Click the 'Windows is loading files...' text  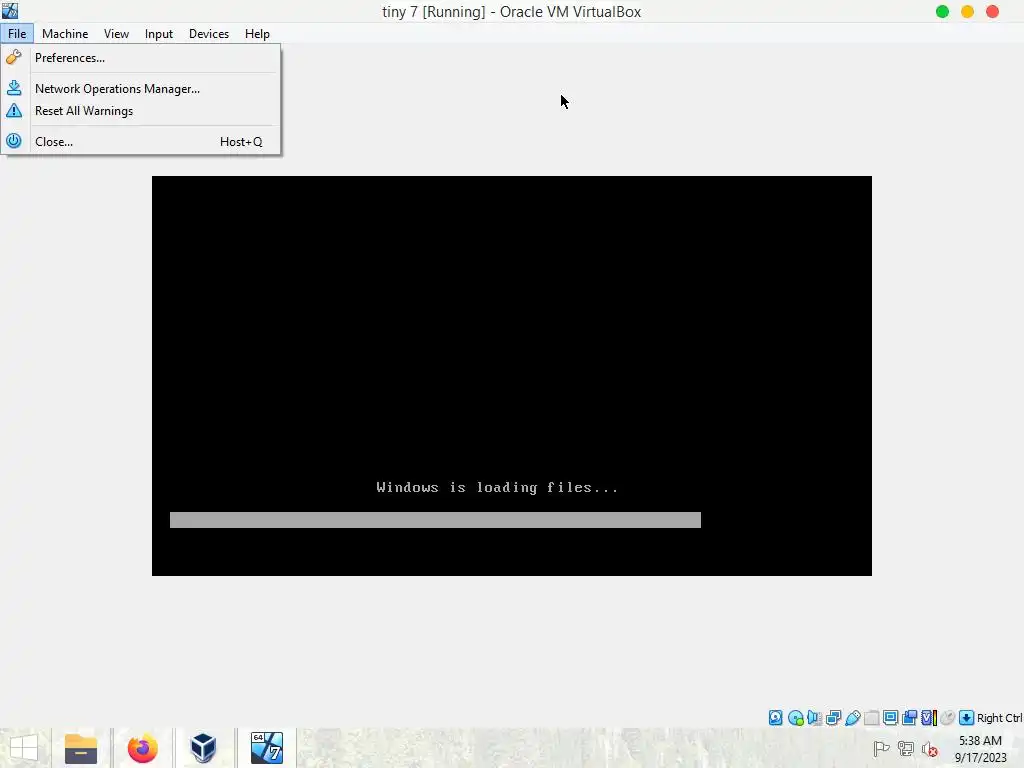(497, 487)
